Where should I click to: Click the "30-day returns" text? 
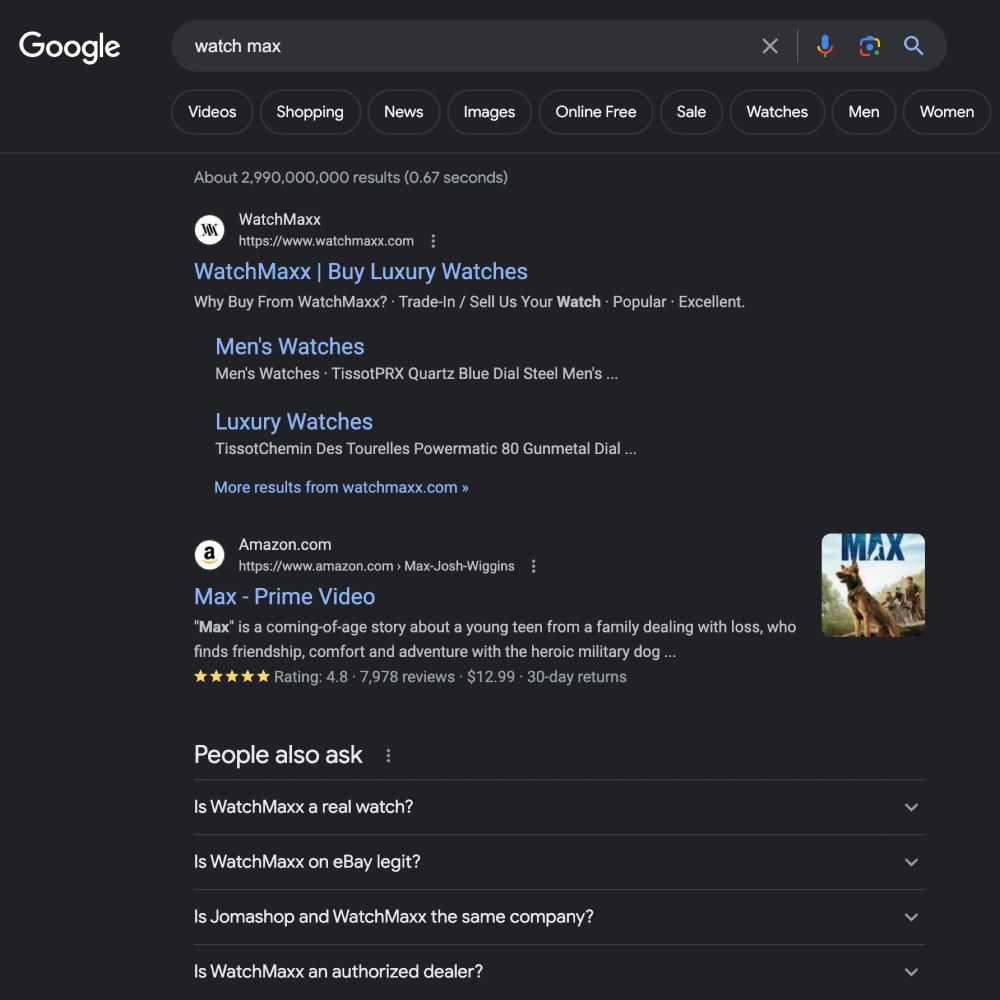tap(577, 677)
